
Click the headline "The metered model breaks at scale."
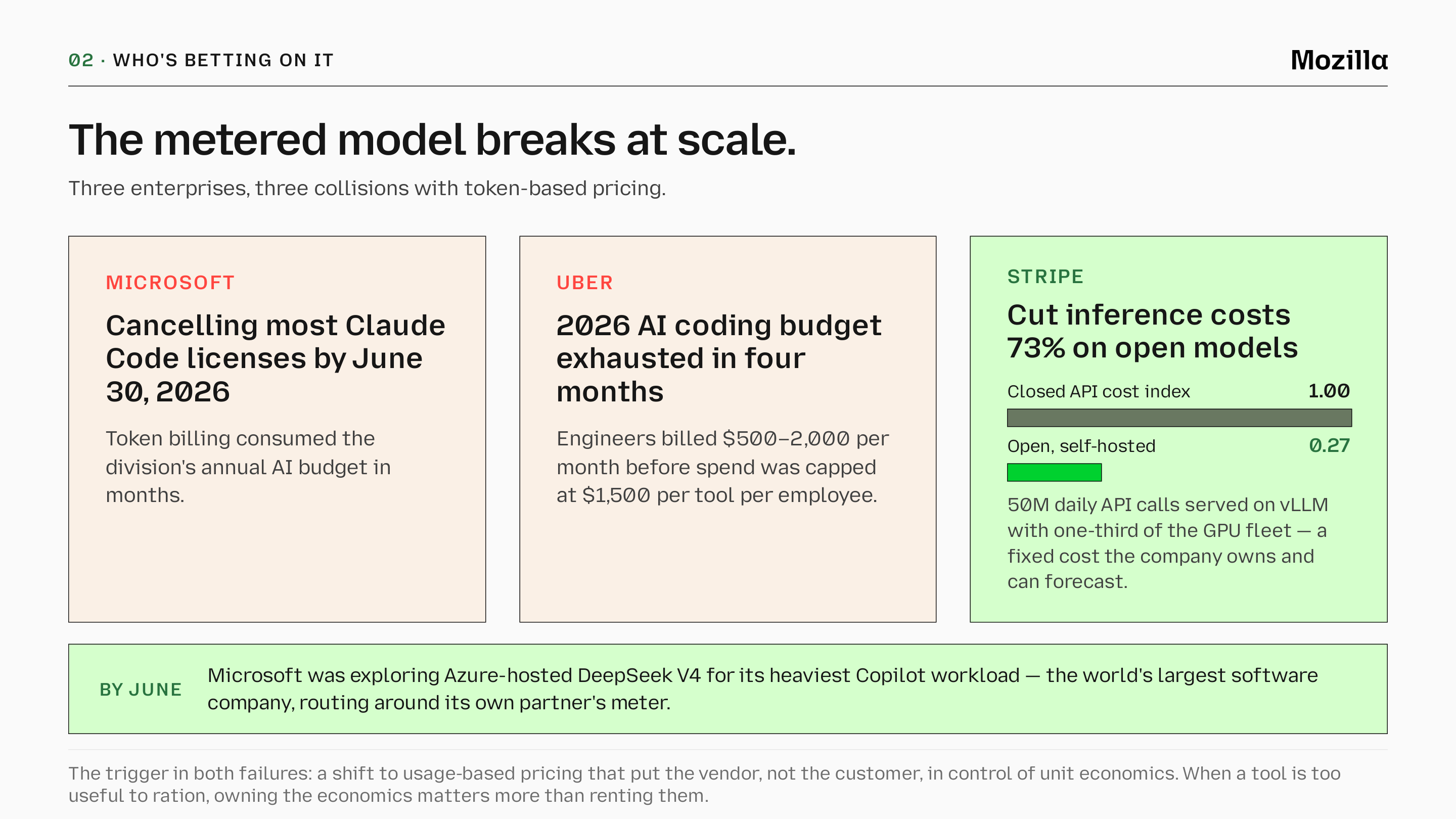click(x=432, y=140)
